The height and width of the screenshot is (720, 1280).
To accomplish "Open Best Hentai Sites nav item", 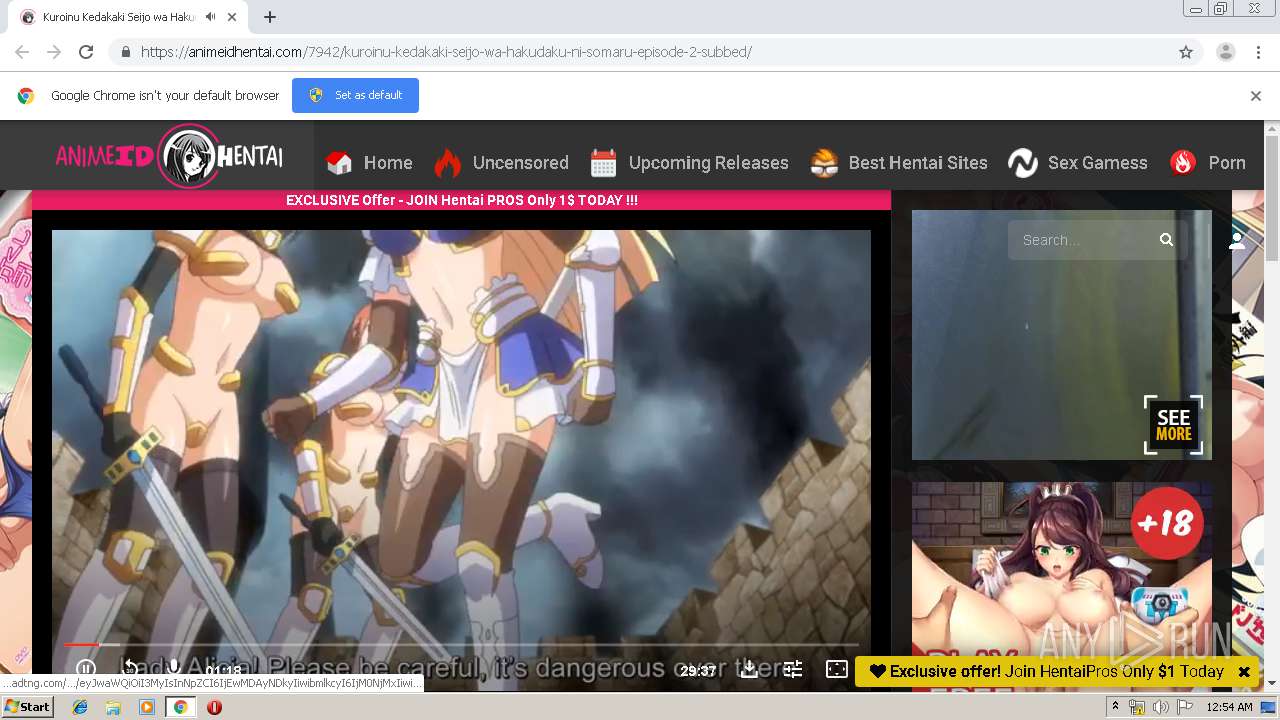I will click(x=918, y=163).
